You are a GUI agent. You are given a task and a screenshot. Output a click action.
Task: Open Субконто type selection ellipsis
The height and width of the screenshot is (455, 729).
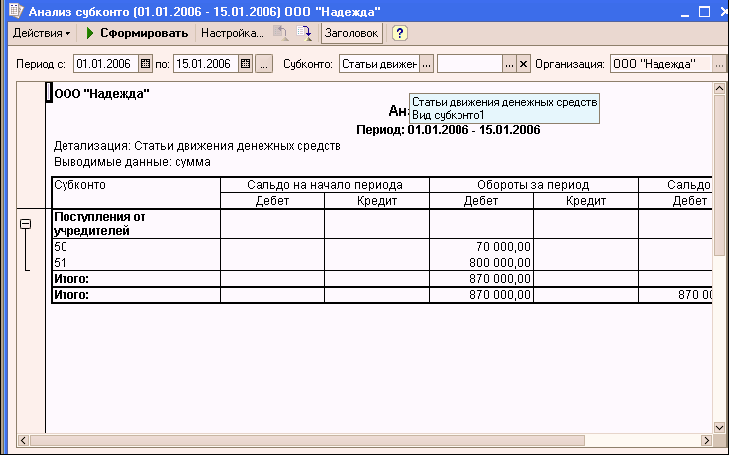point(426,64)
